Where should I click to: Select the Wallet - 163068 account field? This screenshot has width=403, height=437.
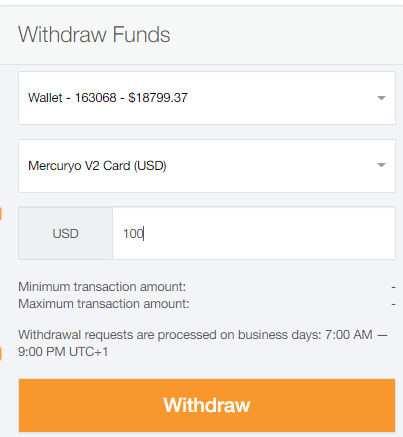point(207,98)
